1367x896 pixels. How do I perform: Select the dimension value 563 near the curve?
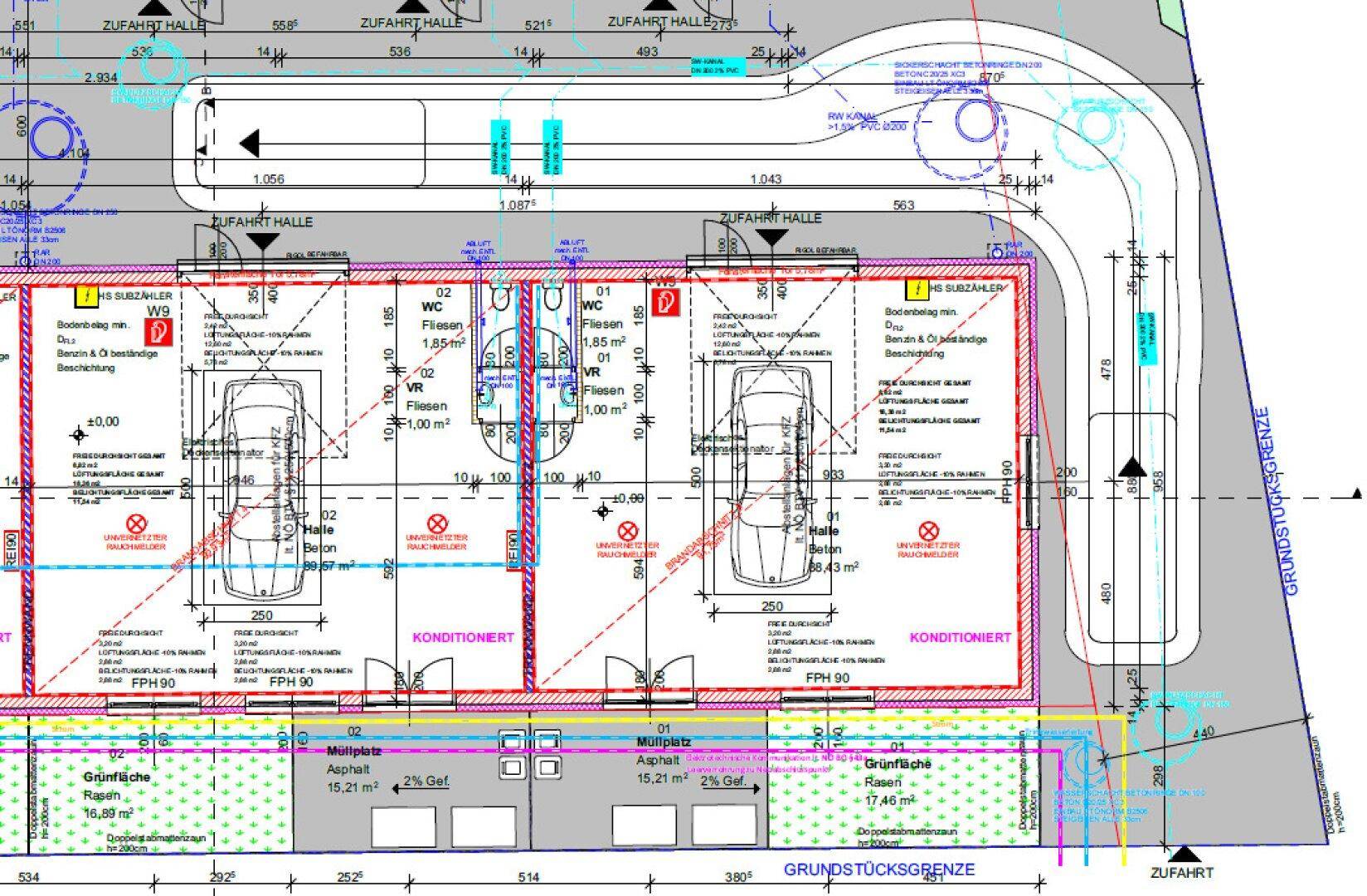[903, 205]
